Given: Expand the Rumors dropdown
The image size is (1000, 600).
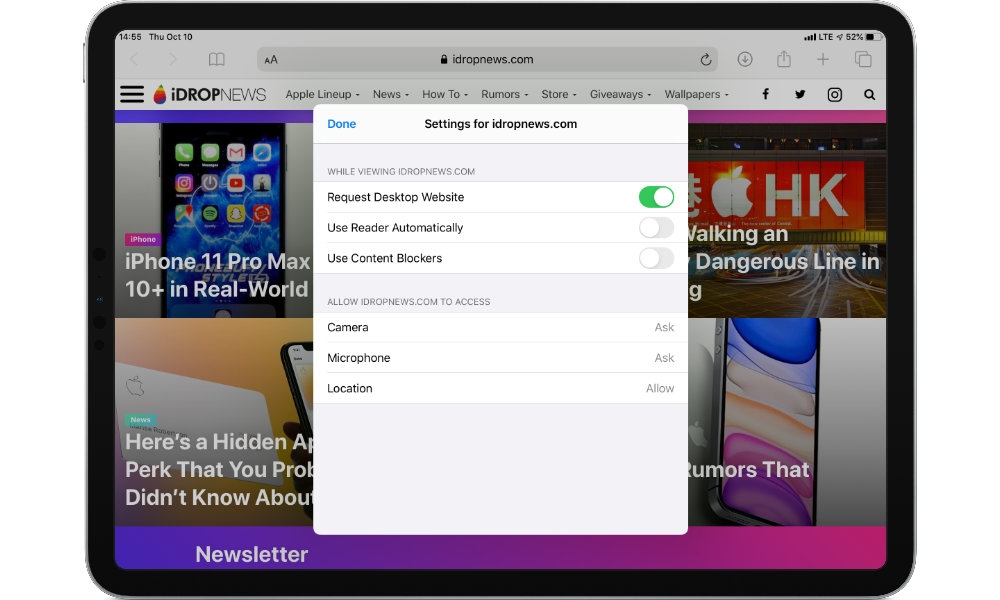Looking at the screenshot, I should [504, 94].
